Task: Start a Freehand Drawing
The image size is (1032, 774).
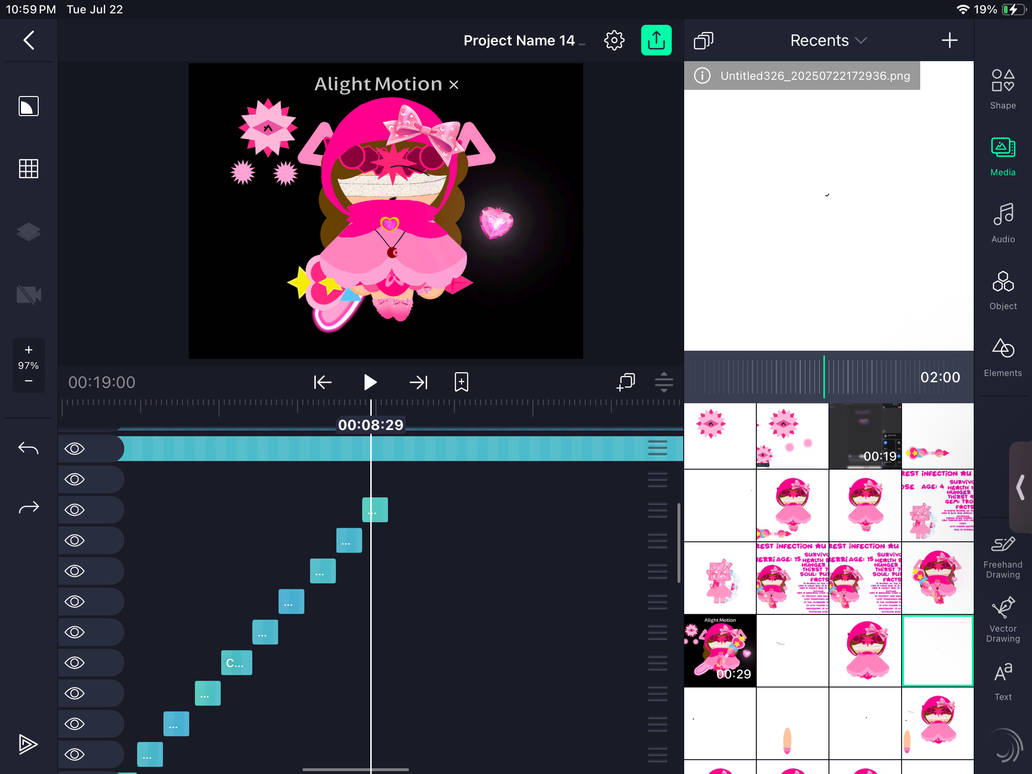Action: 1002,557
